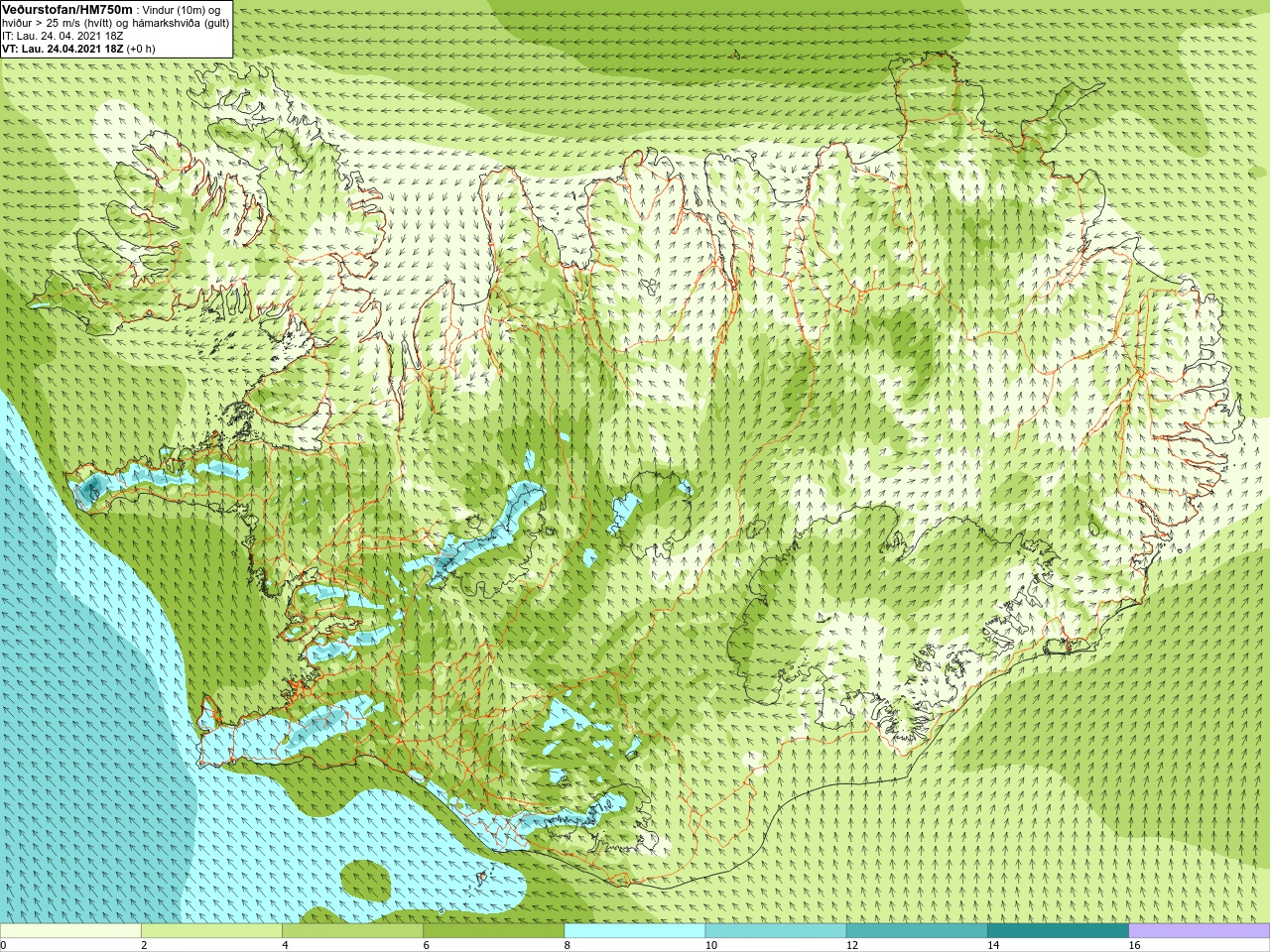Click the legend value '6'
The height and width of the screenshot is (952, 1270).
pos(426,945)
